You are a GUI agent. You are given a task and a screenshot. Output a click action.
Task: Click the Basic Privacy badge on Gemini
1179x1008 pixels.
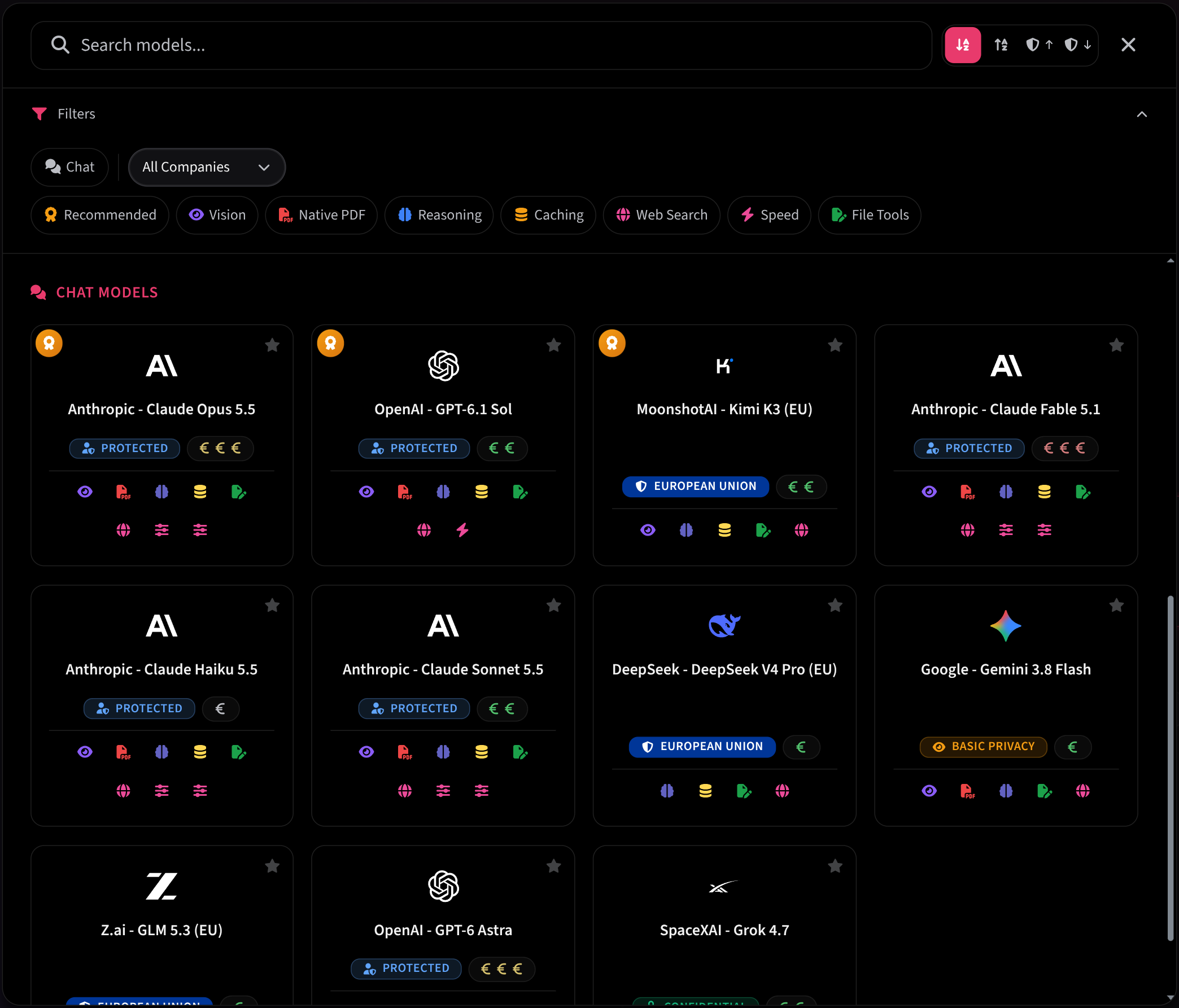click(983, 746)
